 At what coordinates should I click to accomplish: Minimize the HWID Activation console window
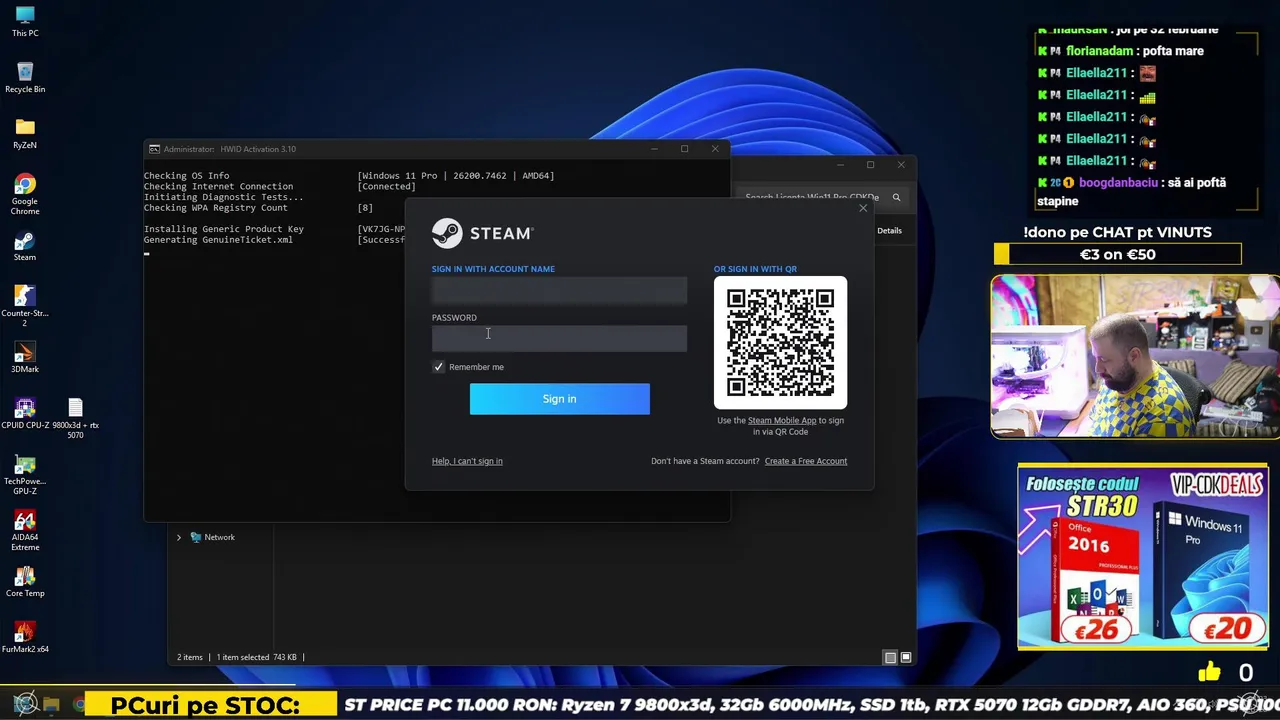[x=654, y=149]
